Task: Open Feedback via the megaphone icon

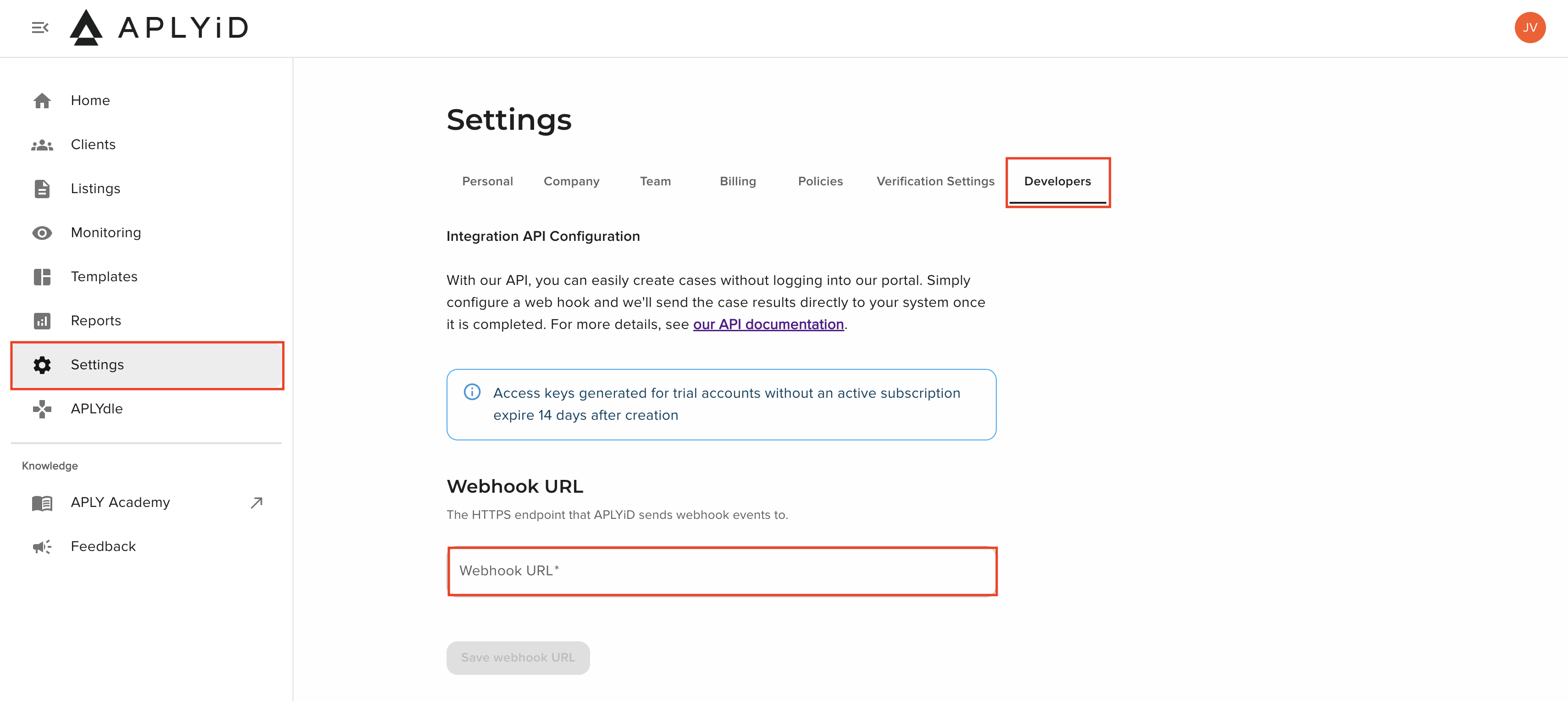Action: (42, 546)
